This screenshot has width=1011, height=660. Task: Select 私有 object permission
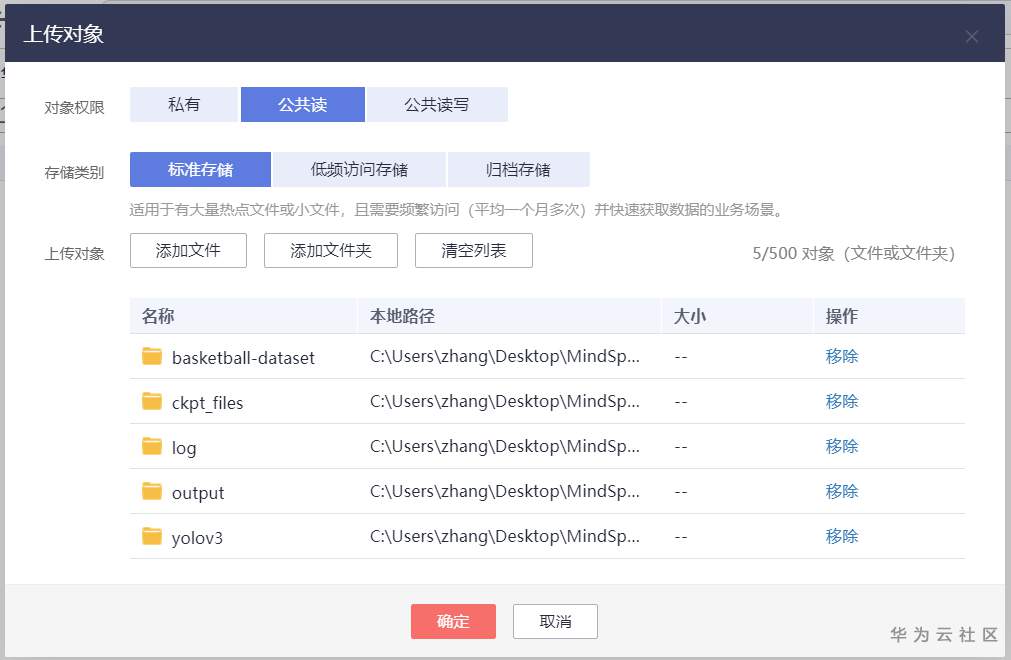point(184,104)
